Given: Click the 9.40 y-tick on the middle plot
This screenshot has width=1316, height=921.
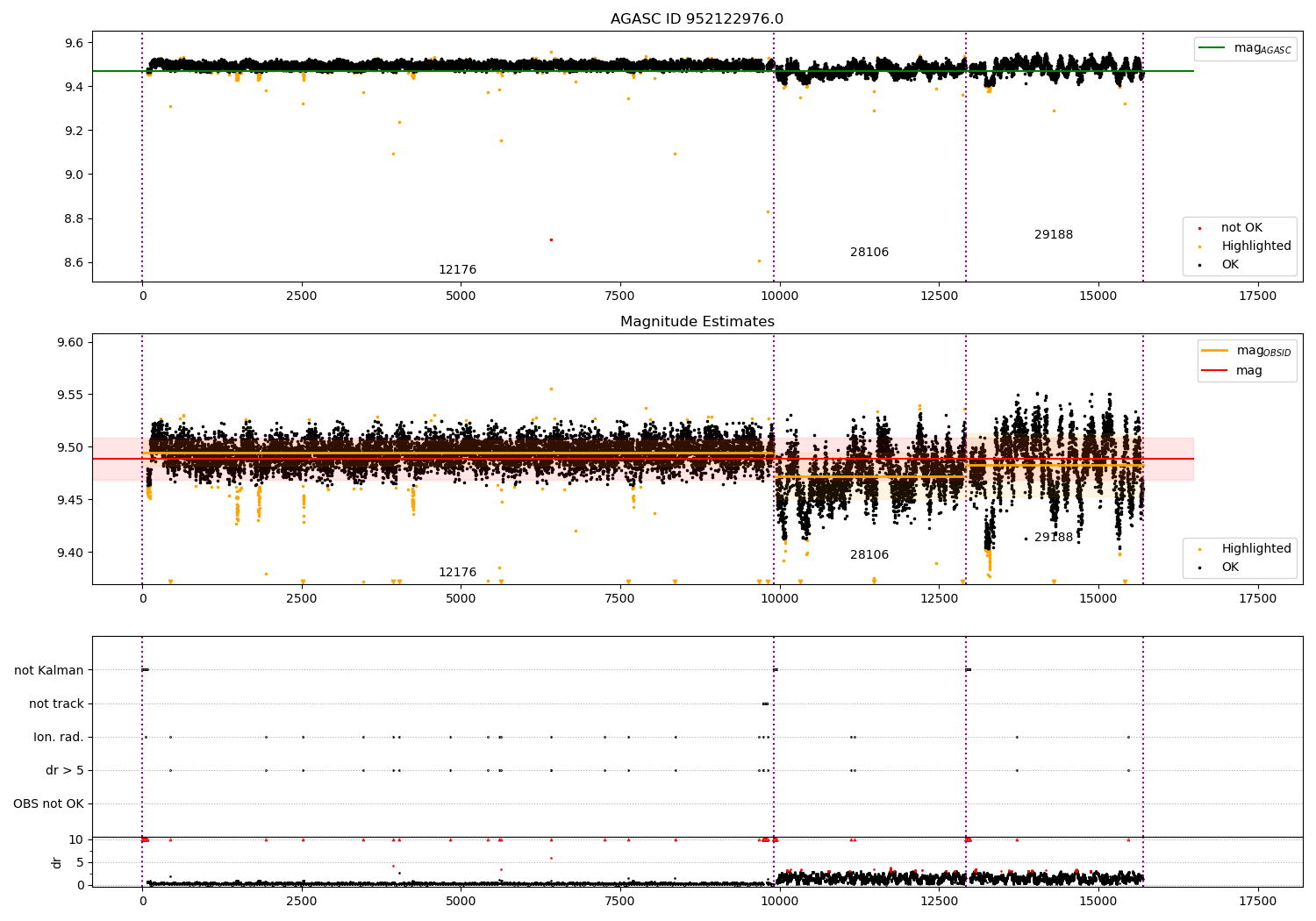Looking at the screenshot, I should [x=70, y=553].
